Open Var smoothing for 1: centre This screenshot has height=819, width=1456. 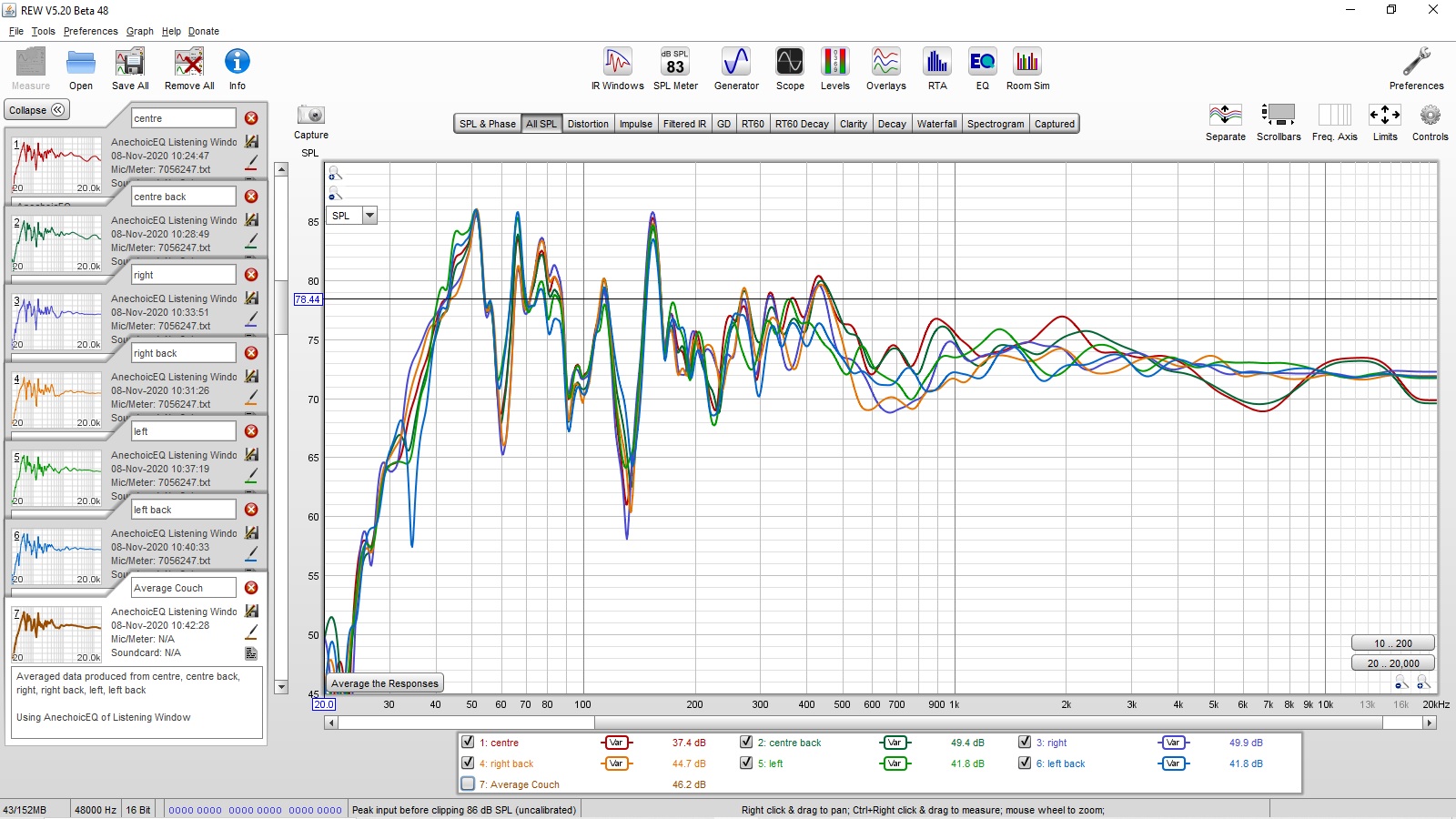click(x=616, y=743)
